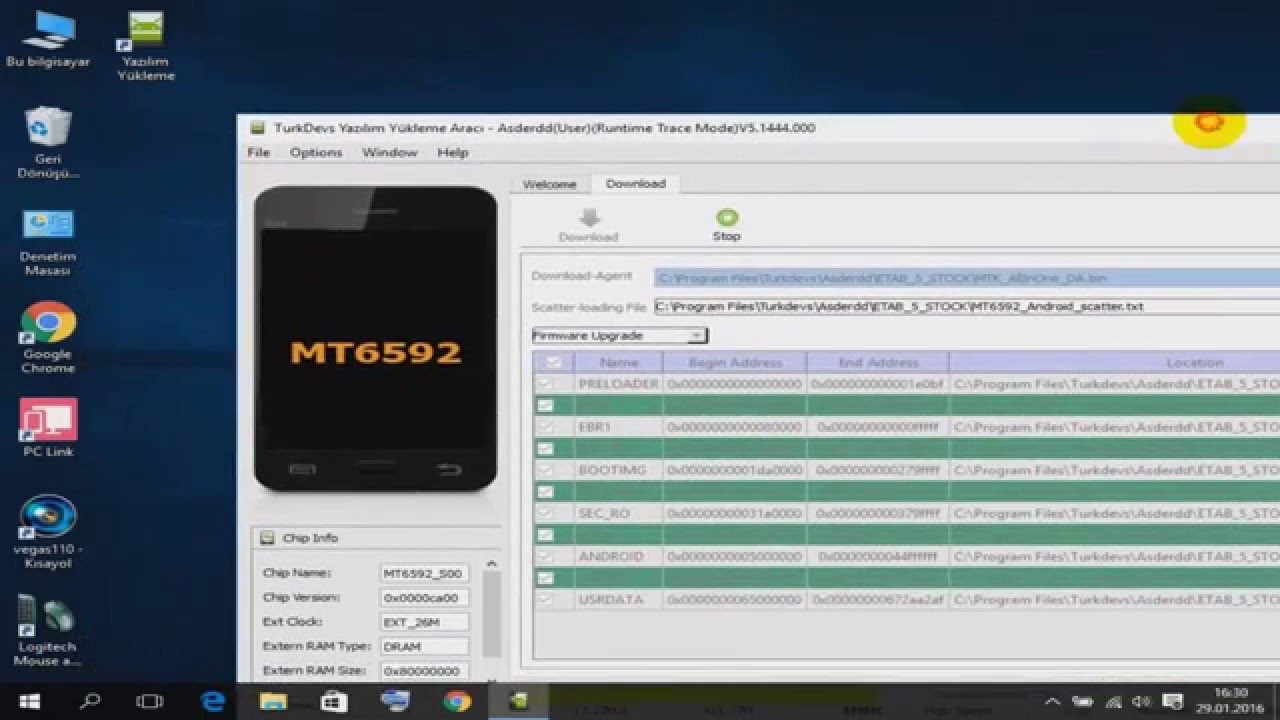This screenshot has width=1280, height=720.
Task: Click the Name column header
Action: (x=619, y=363)
